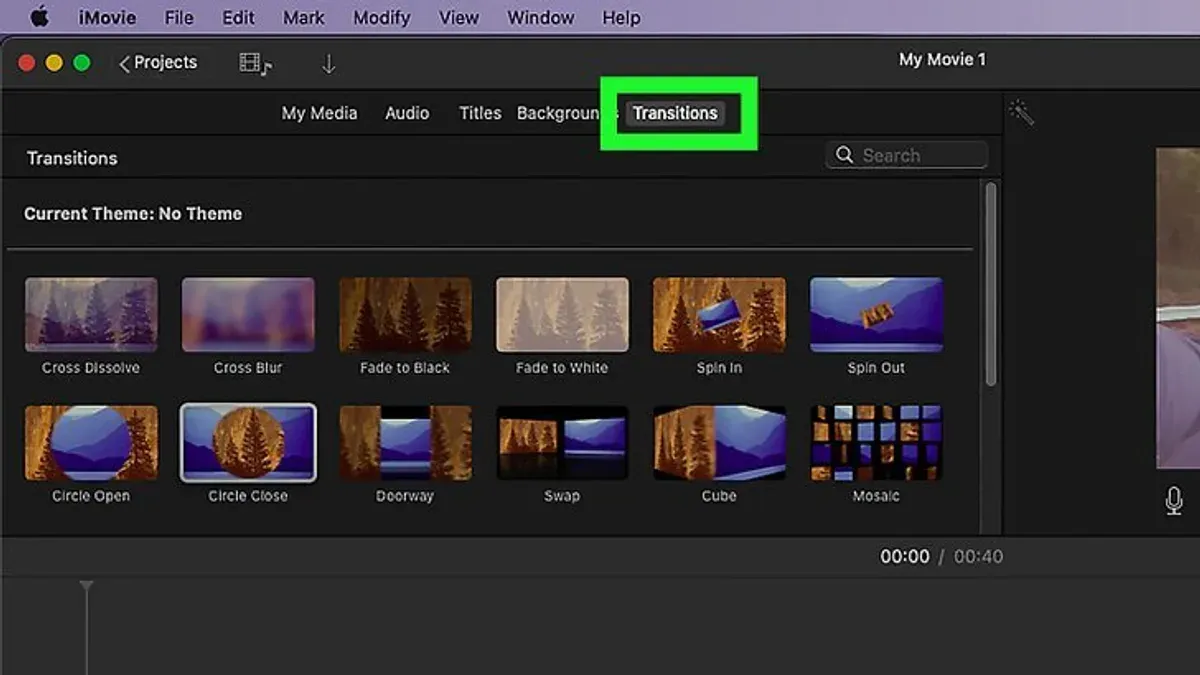Click the 00:00 current time text

(905, 557)
